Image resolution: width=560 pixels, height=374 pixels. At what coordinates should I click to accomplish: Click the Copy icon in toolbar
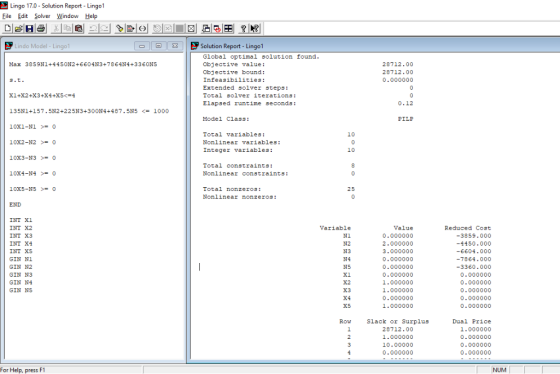click(x=67, y=29)
